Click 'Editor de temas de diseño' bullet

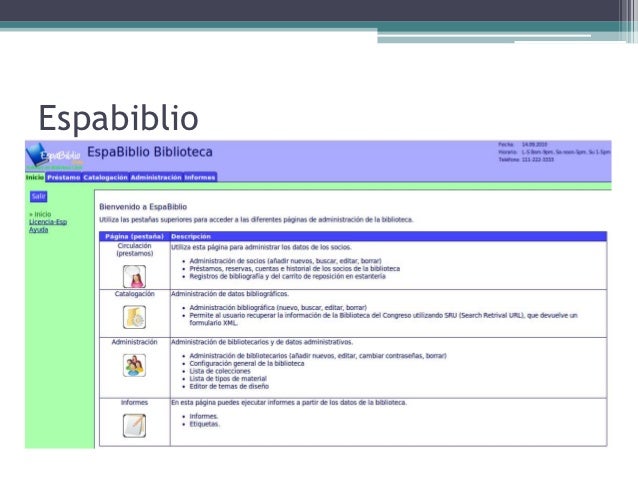(x=229, y=387)
